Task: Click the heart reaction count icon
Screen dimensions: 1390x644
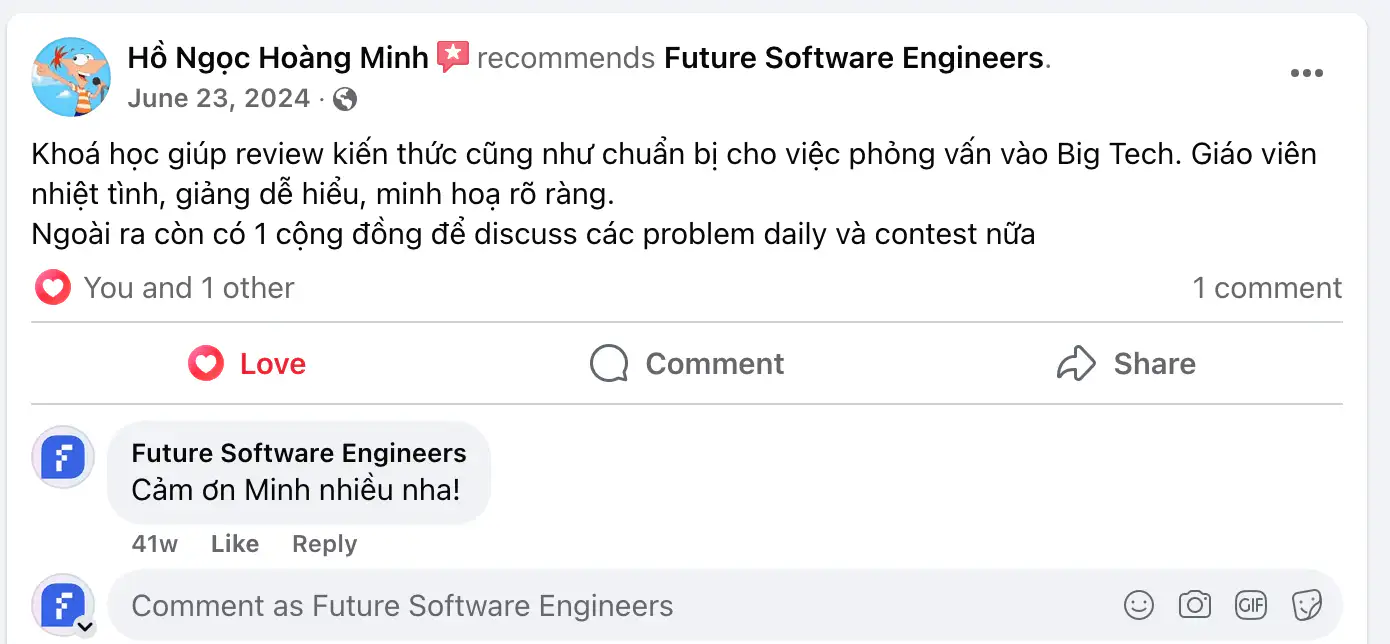Action: tap(52, 288)
